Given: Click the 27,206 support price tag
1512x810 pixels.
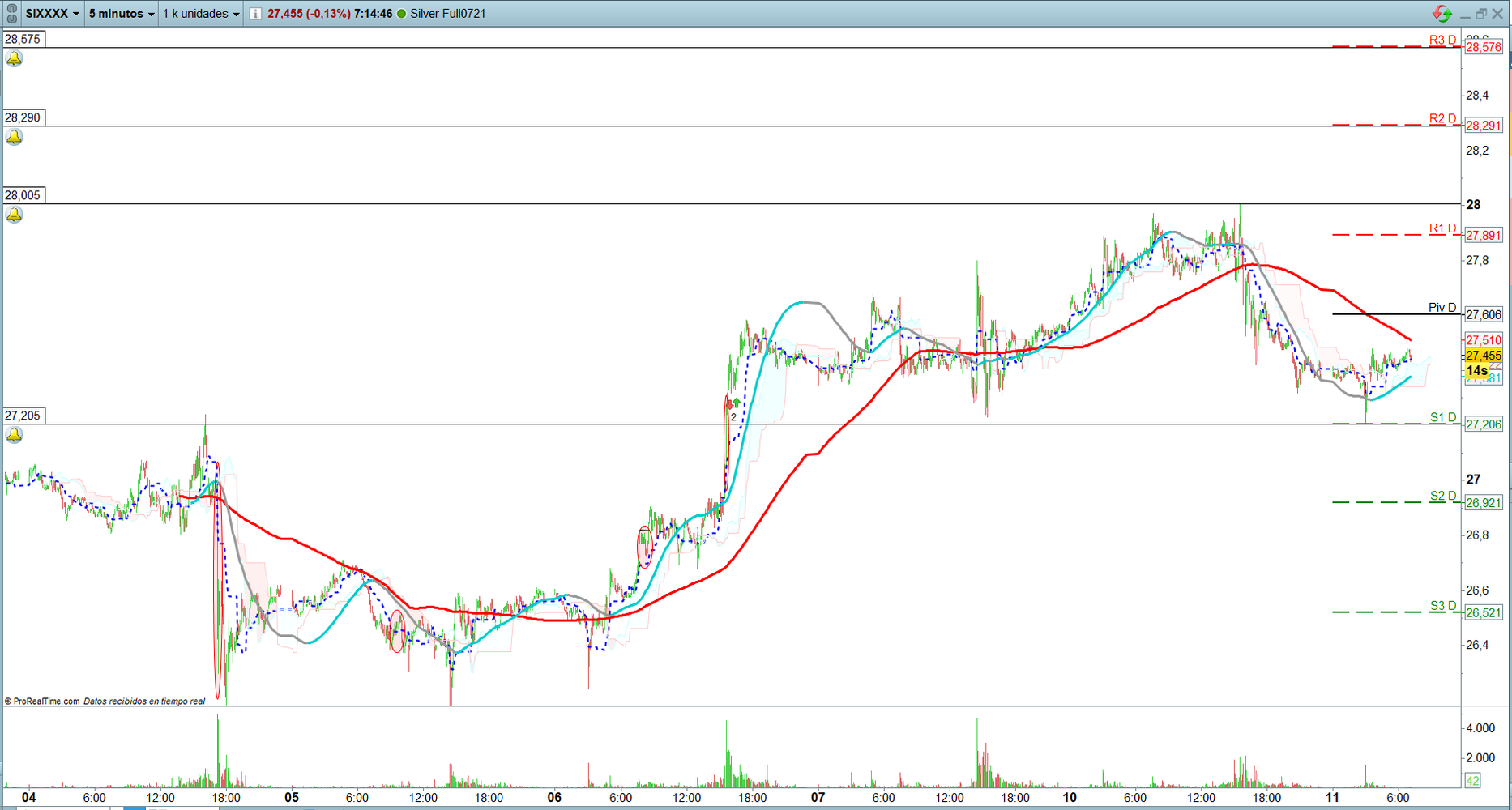Looking at the screenshot, I should (x=1484, y=424).
